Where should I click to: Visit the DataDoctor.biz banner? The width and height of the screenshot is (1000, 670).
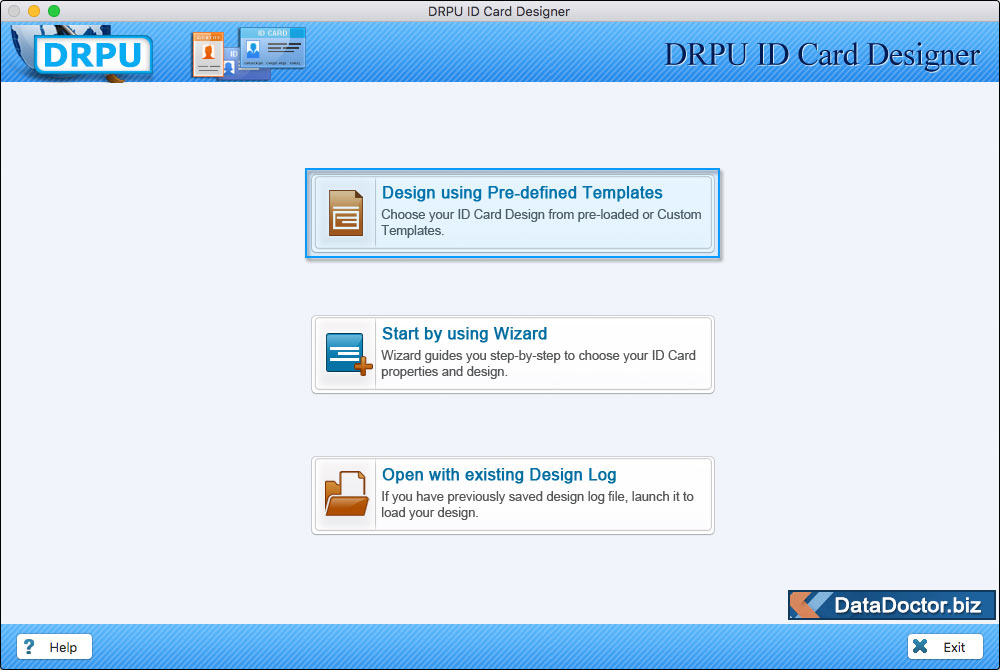click(x=892, y=605)
